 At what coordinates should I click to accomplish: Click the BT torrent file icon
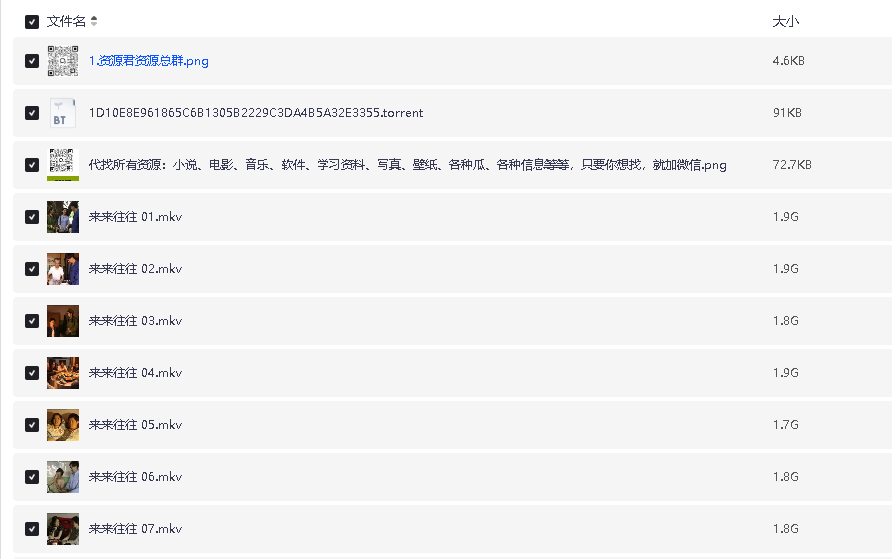click(62, 113)
